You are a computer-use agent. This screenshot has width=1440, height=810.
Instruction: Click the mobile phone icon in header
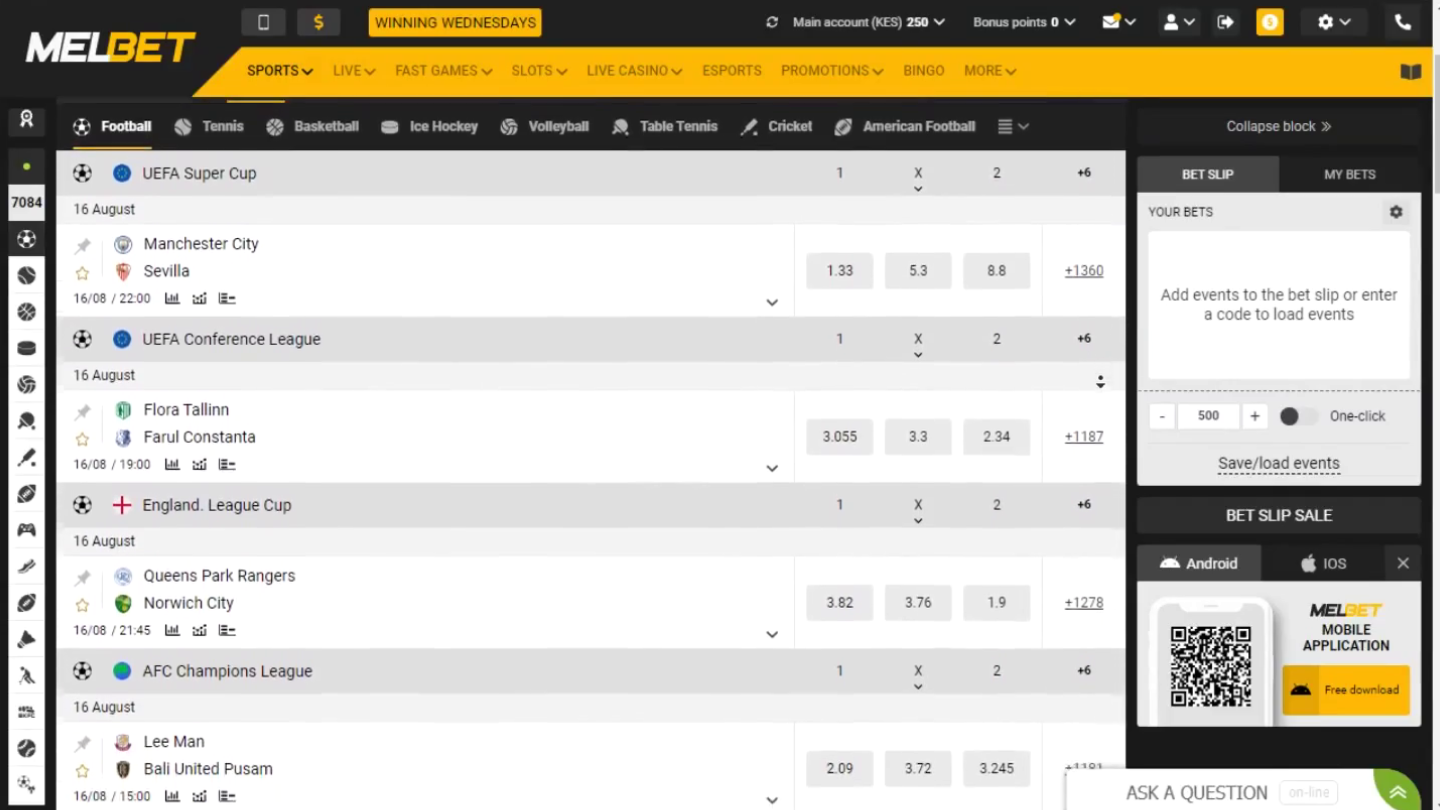pyautogui.click(x=263, y=22)
